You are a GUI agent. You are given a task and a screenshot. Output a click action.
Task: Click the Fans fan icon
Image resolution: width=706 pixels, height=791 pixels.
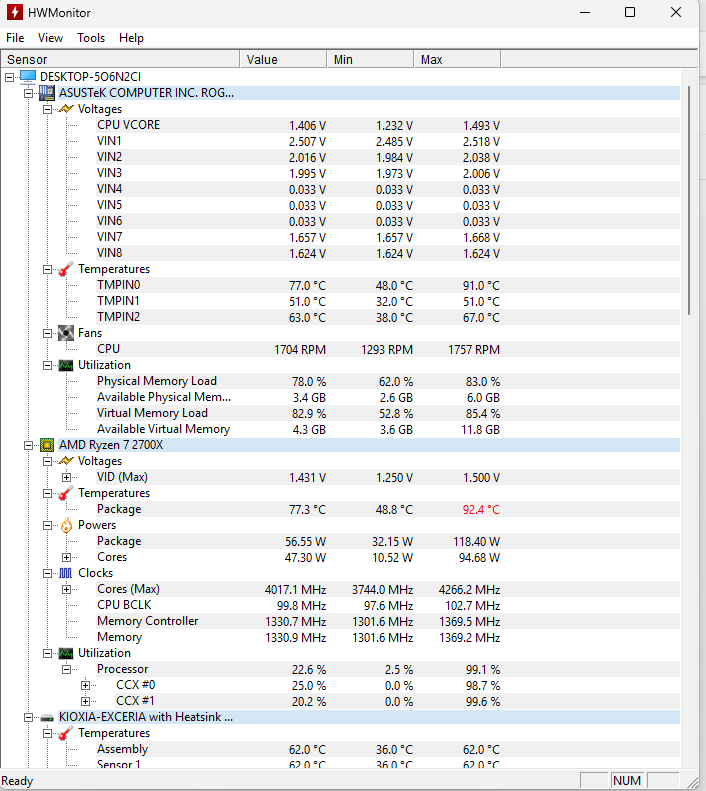coord(66,333)
